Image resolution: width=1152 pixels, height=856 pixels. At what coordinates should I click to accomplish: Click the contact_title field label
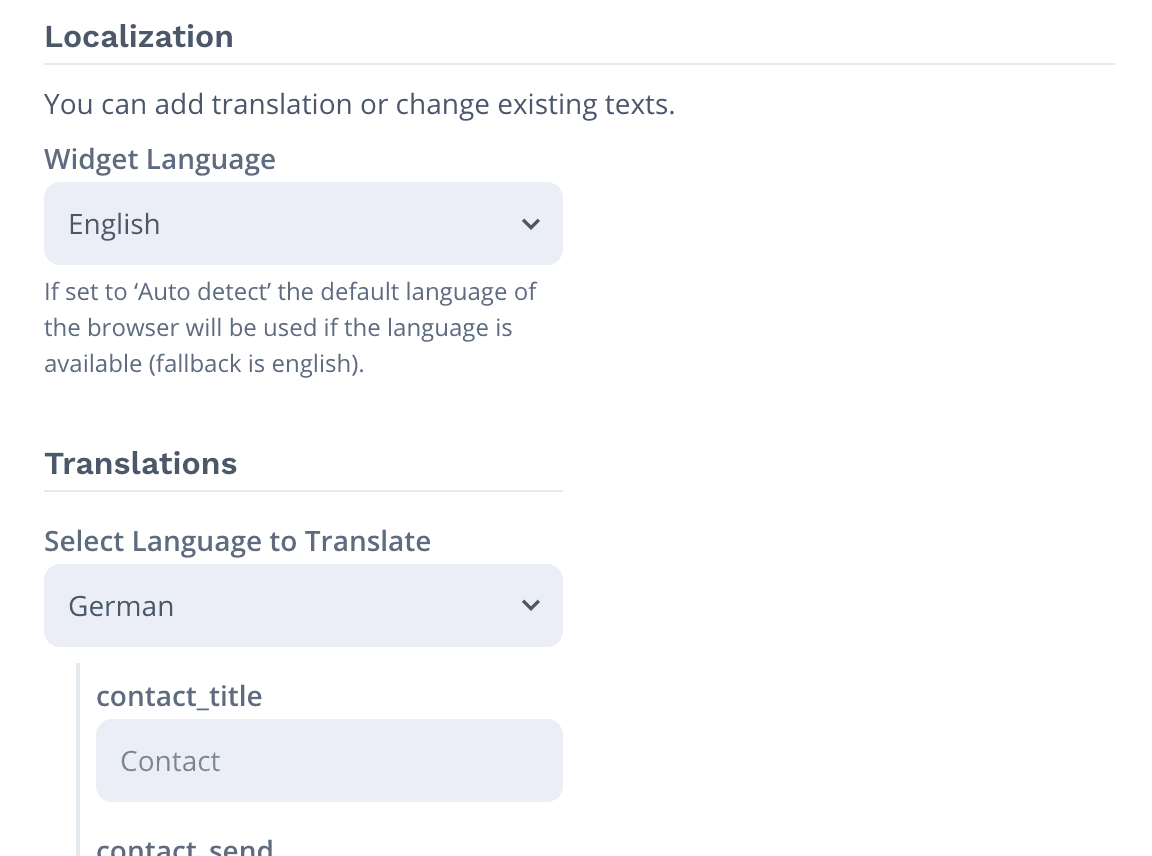tap(179, 695)
